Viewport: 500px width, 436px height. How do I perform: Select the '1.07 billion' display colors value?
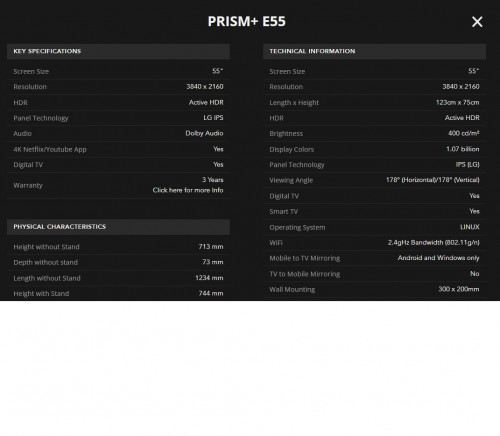463,149
